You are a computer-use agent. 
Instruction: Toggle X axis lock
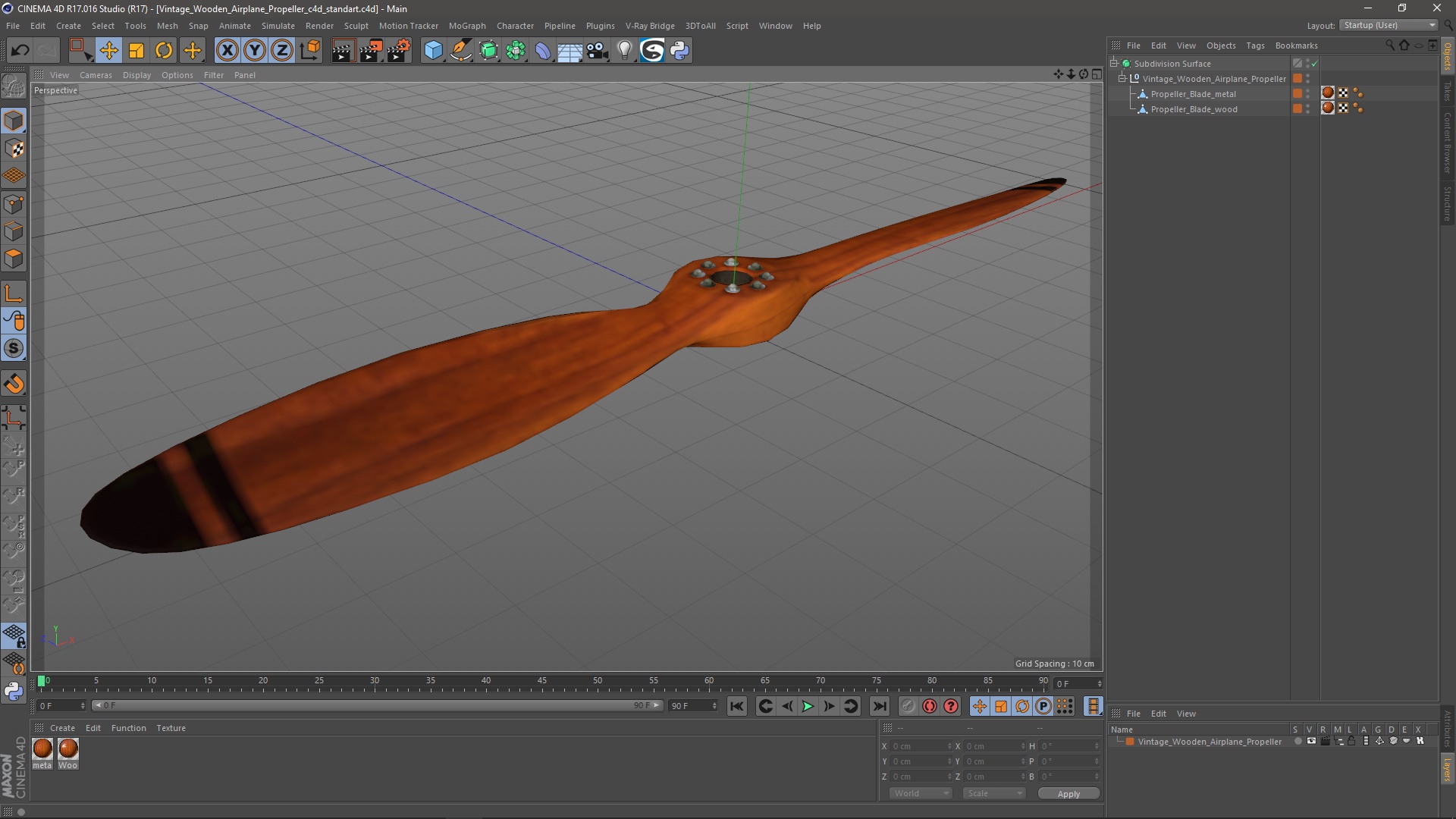227,51
